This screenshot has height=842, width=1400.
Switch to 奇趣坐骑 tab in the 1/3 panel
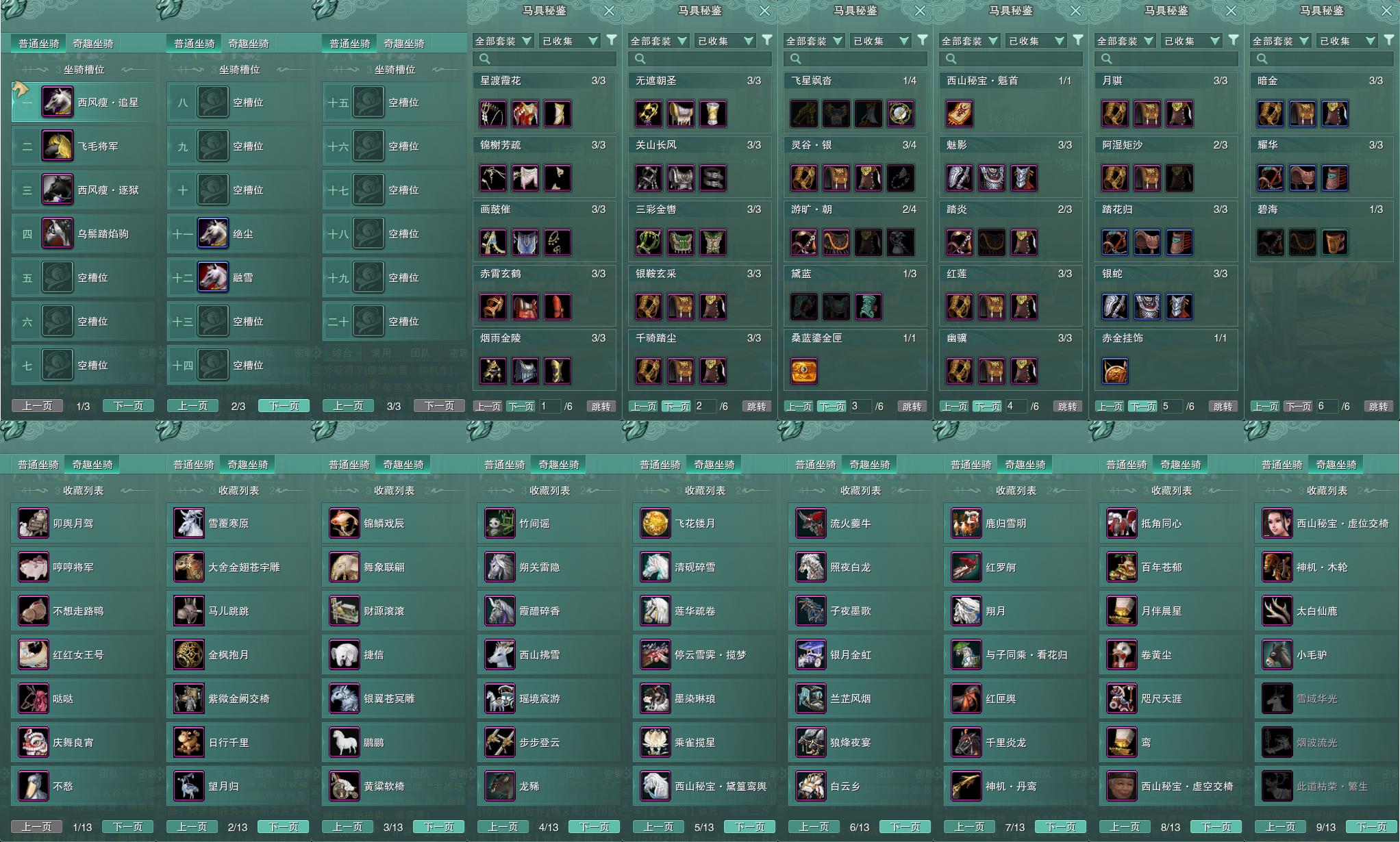coord(93,43)
